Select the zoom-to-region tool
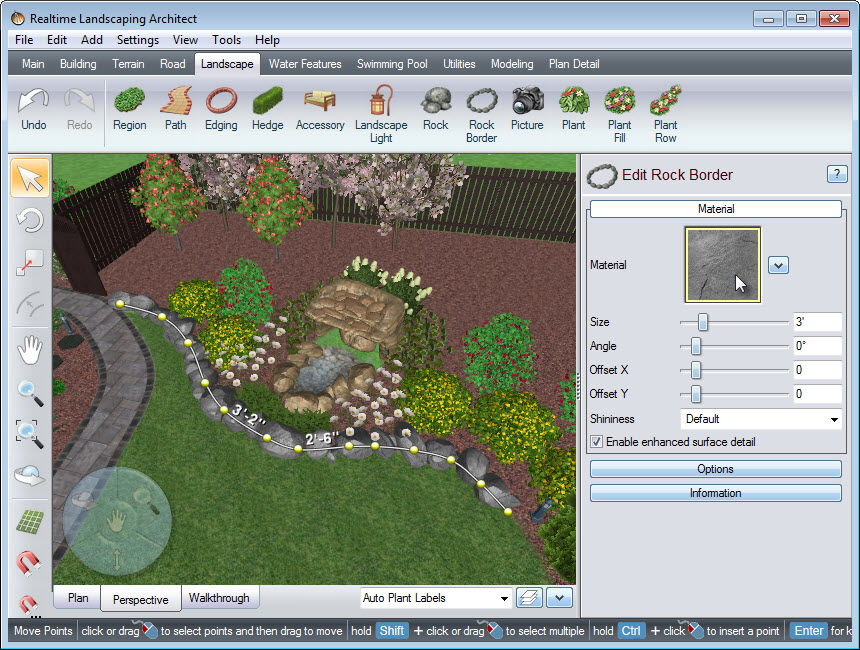The image size is (860, 650). pyautogui.click(x=30, y=434)
